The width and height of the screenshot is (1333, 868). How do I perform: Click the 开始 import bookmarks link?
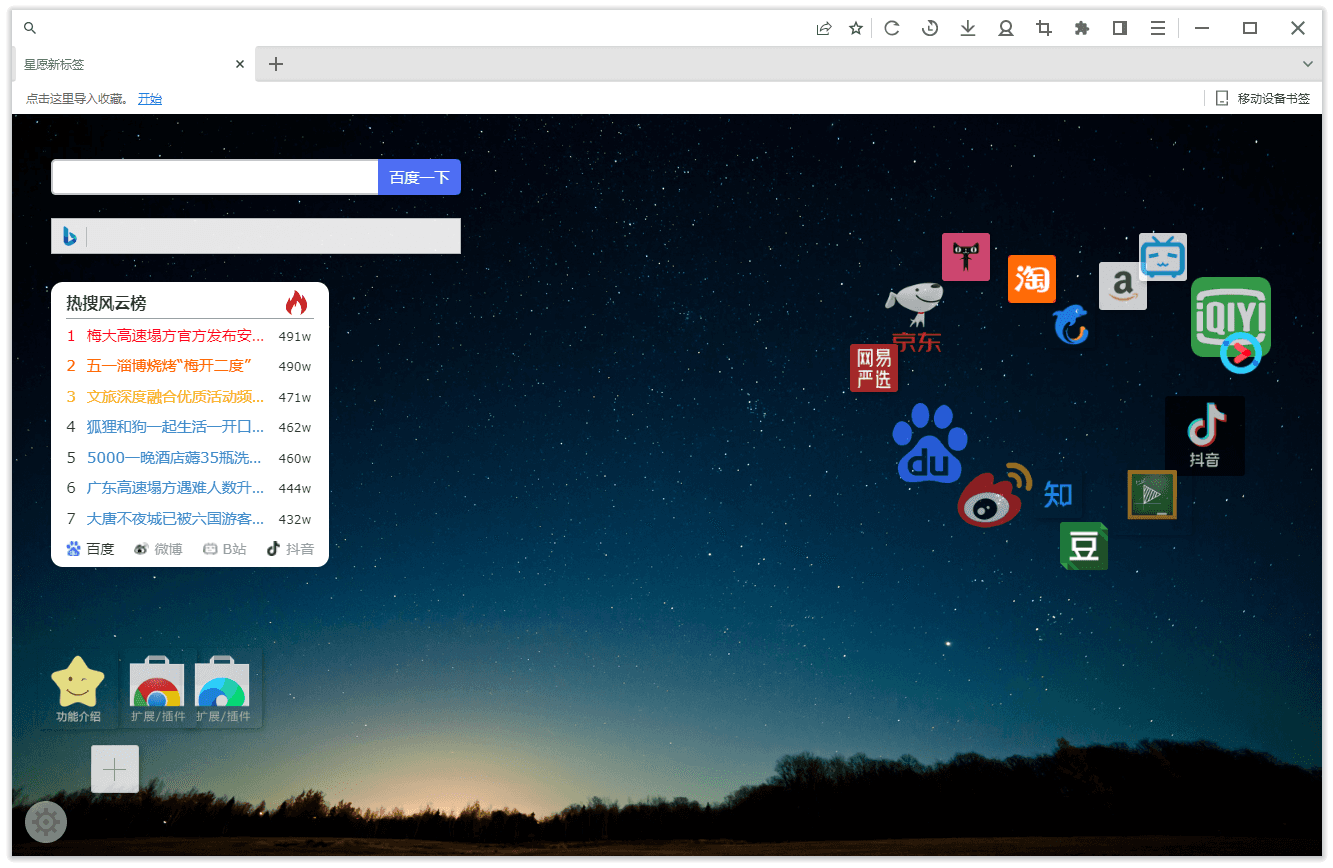click(150, 98)
